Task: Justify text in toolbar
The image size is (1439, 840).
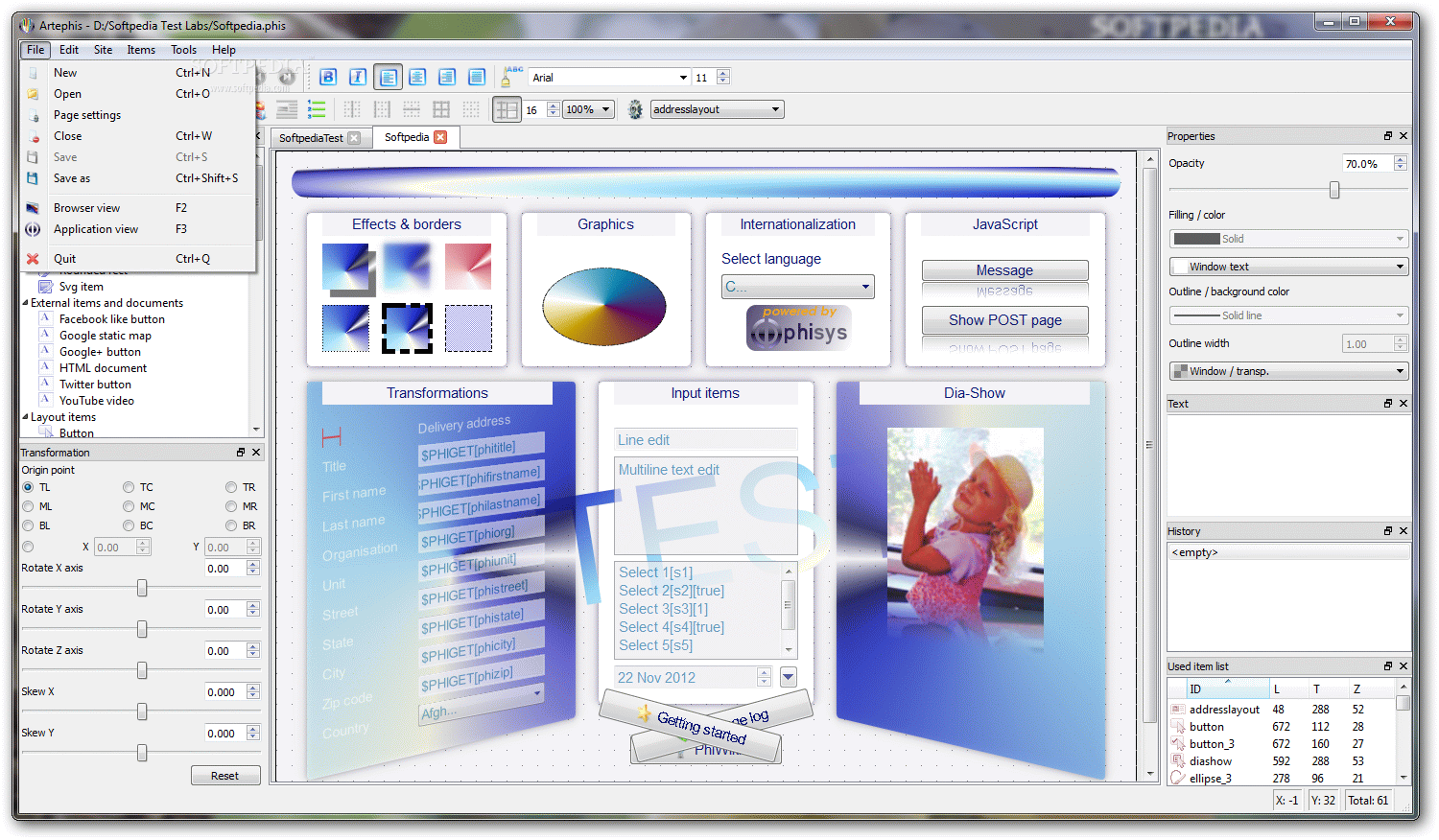Action: (x=477, y=78)
